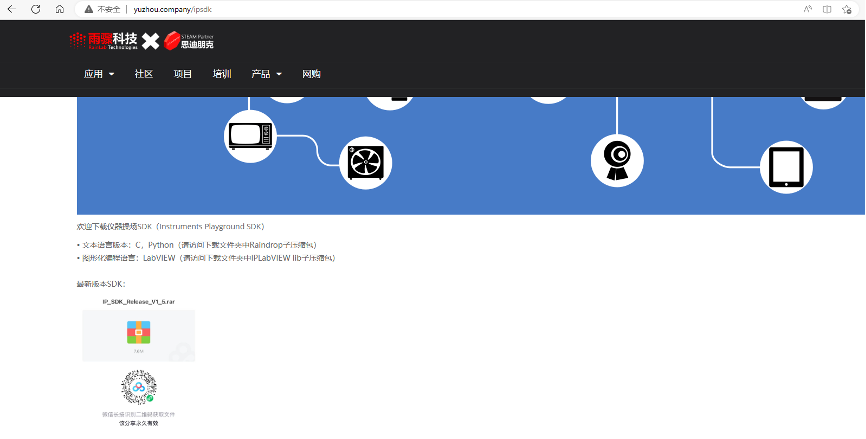Expand the 应用 dropdown menu
Screen dimensions: 866x439
point(98,74)
